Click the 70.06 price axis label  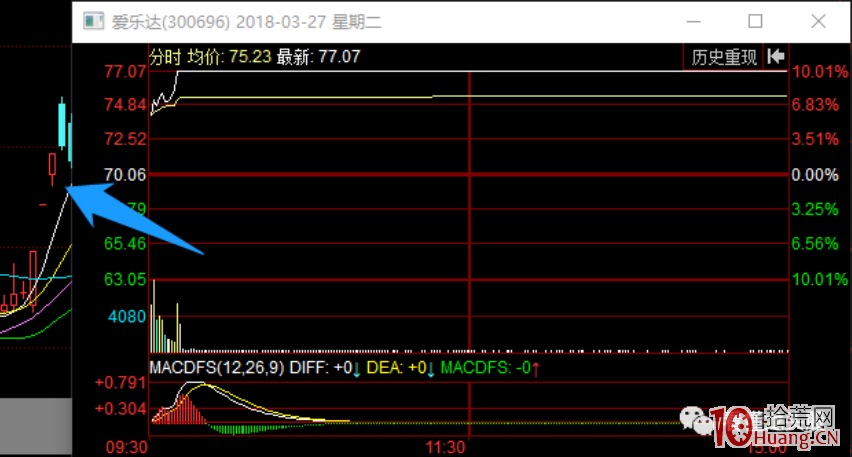(x=125, y=174)
